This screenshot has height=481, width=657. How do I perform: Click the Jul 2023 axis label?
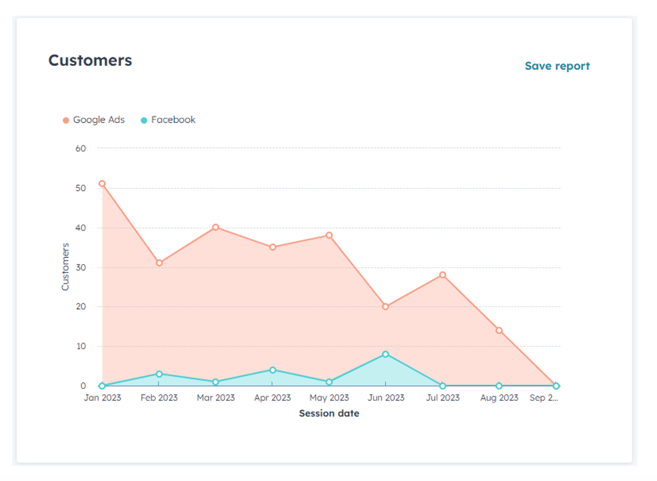tap(443, 398)
